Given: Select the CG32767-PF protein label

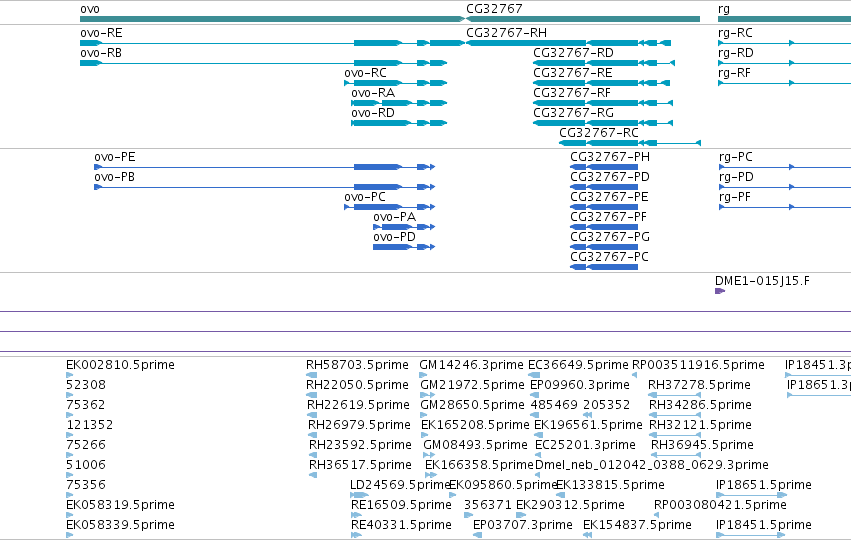Looking at the screenshot, I should (608, 218).
